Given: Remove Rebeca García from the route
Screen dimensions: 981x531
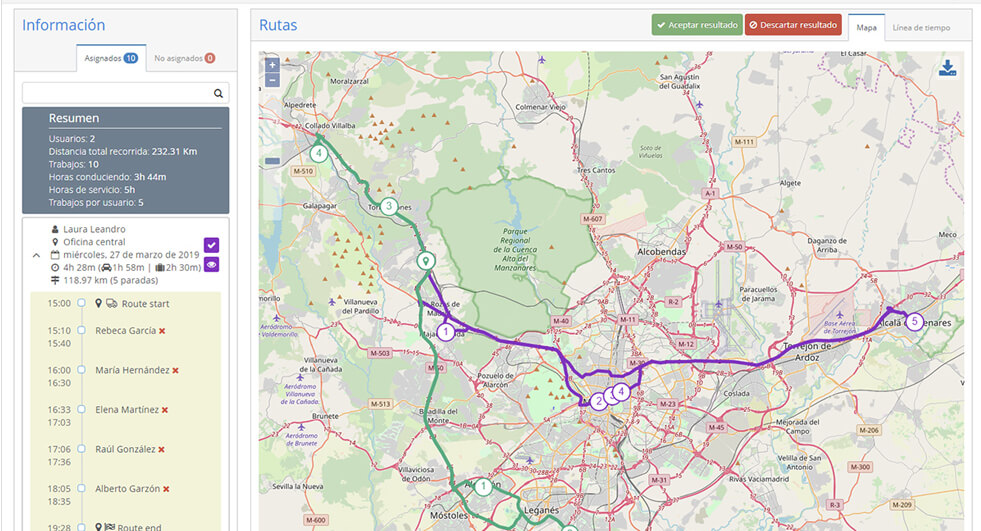Looking at the screenshot, I should pyautogui.click(x=162, y=330).
